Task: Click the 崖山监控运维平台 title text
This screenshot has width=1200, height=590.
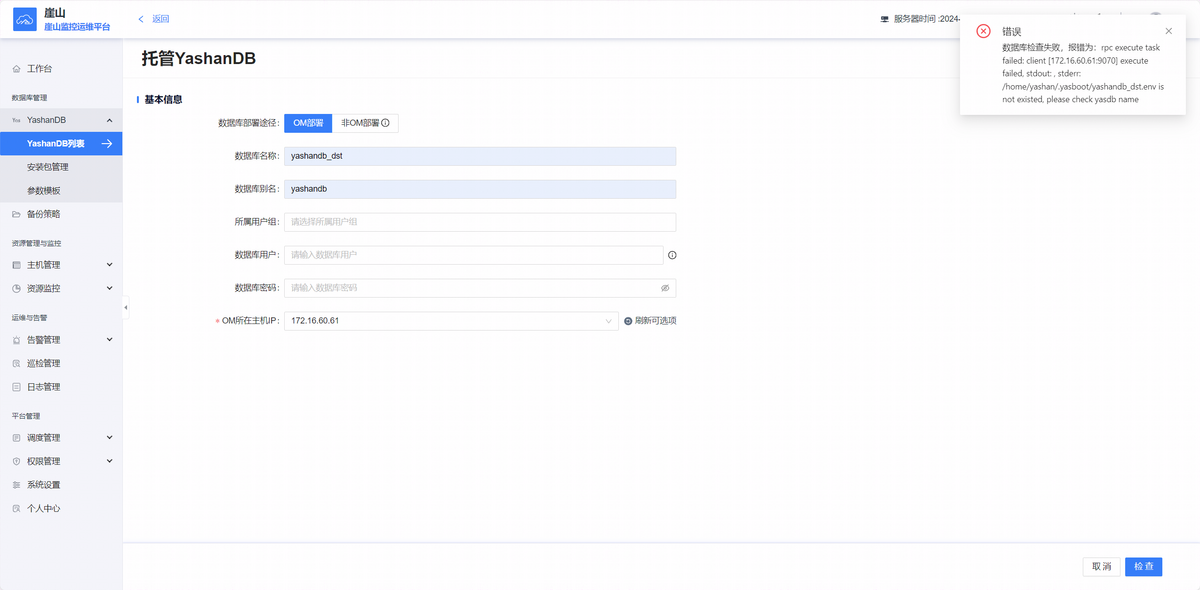Action: [77, 26]
